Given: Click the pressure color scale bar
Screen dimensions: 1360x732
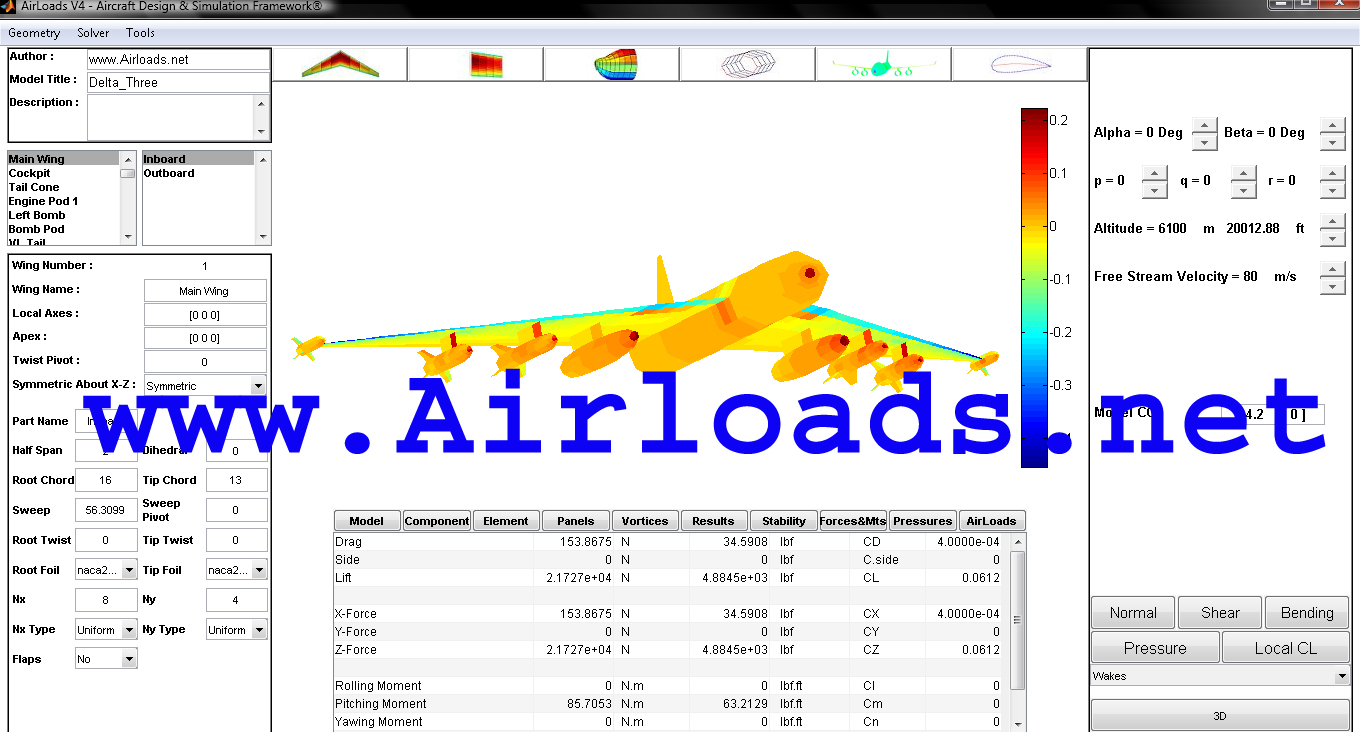Looking at the screenshot, I should (1033, 287).
